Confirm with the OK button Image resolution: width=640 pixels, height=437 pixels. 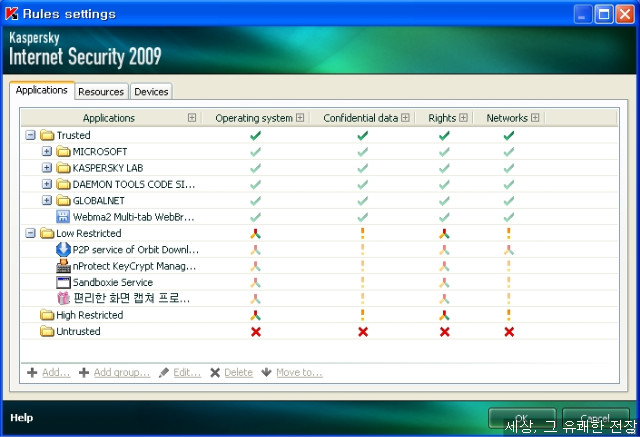click(x=522, y=418)
